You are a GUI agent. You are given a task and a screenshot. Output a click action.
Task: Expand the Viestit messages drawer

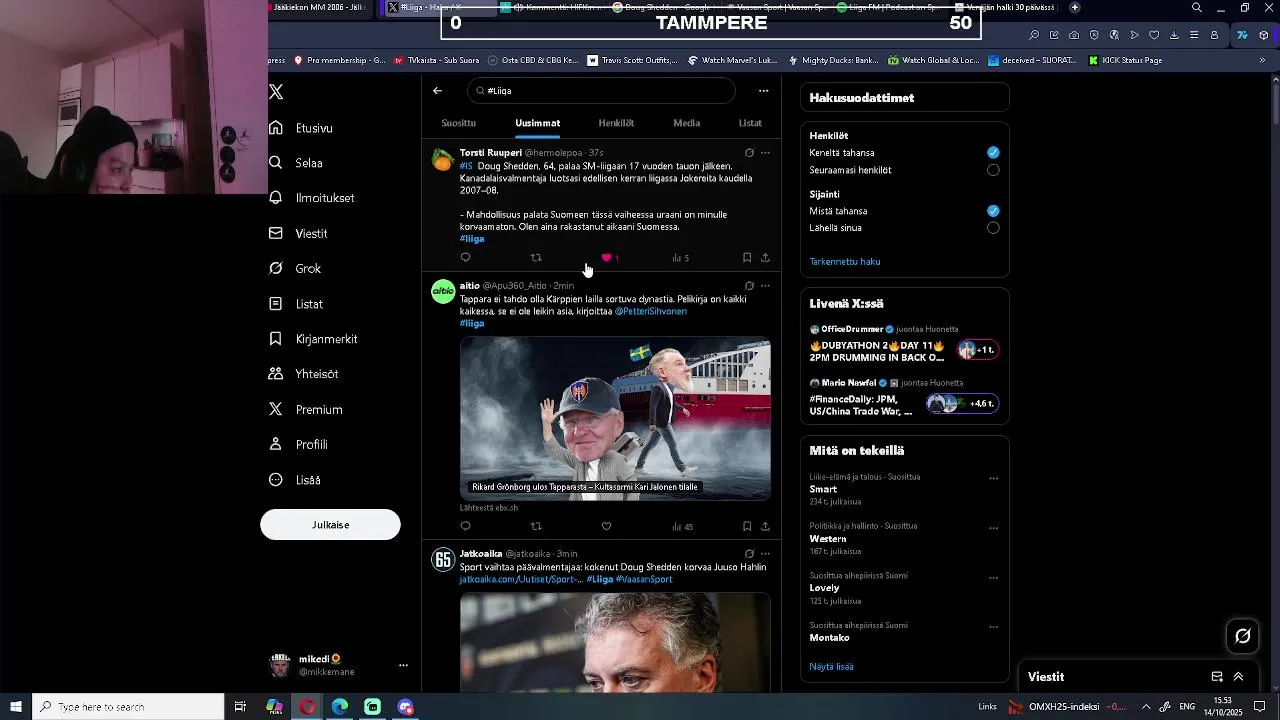coord(1238,677)
